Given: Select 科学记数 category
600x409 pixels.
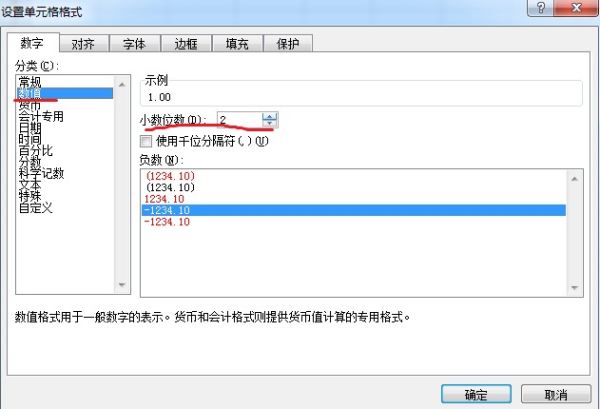Looking at the screenshot, I should coord(41,173).
